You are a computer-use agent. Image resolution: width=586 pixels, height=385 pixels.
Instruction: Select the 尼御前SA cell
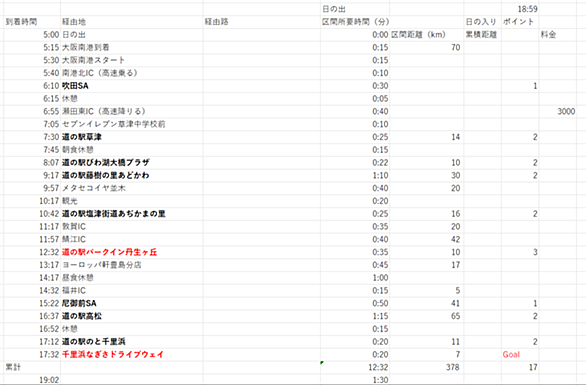coord(132,303)
